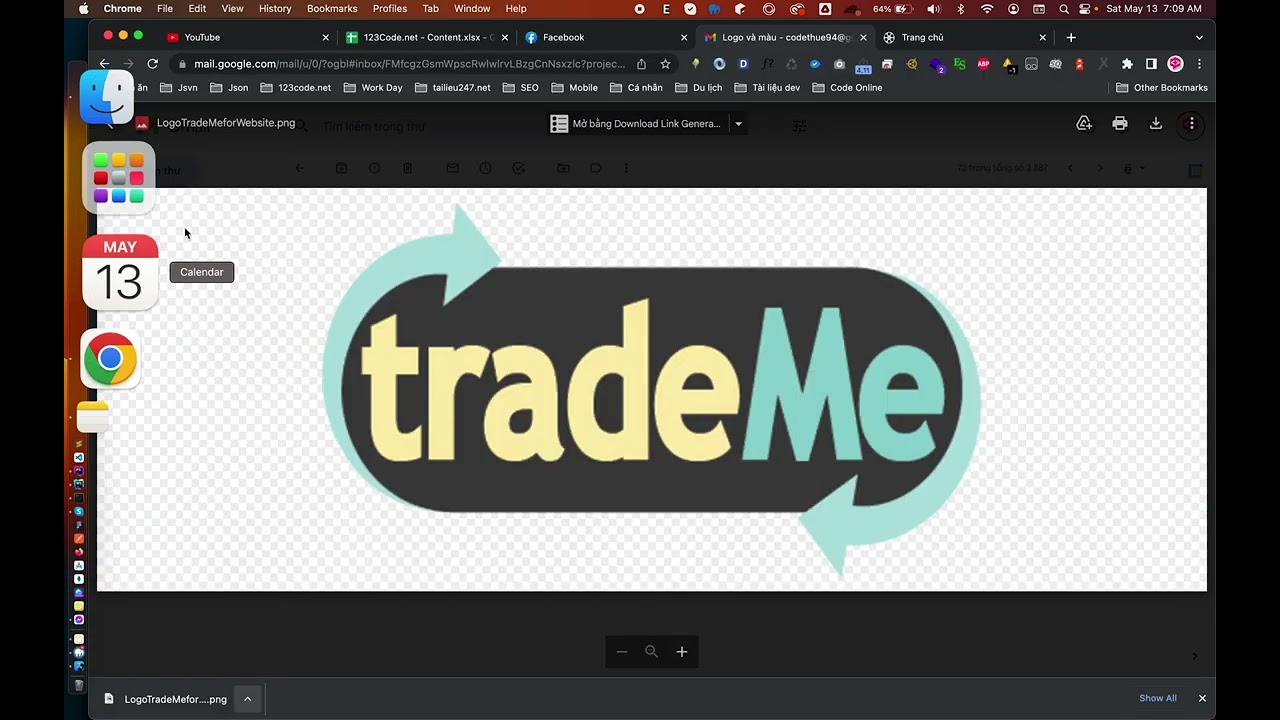Download the image using viewer download icon

tap(1156, 124)
